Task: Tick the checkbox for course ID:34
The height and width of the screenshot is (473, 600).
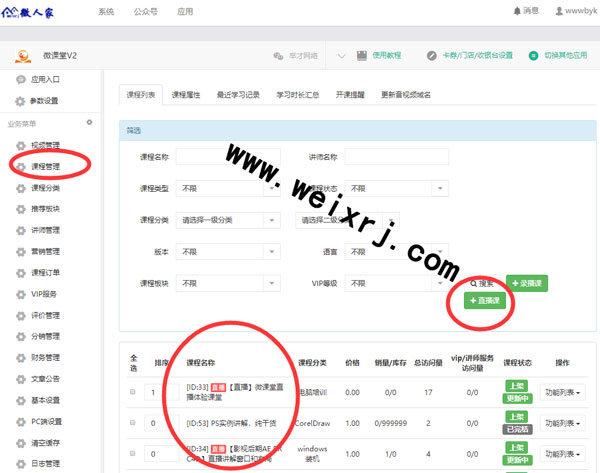Action: [x=132, y=453]
